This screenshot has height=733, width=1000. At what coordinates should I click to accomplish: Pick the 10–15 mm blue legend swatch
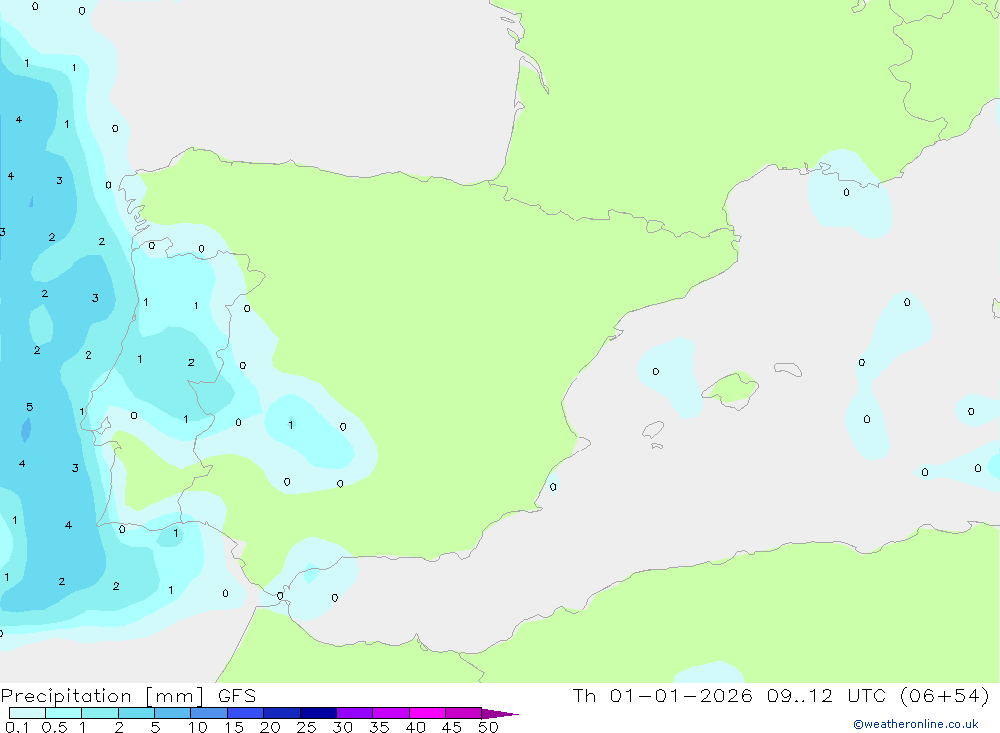point(209,713)
